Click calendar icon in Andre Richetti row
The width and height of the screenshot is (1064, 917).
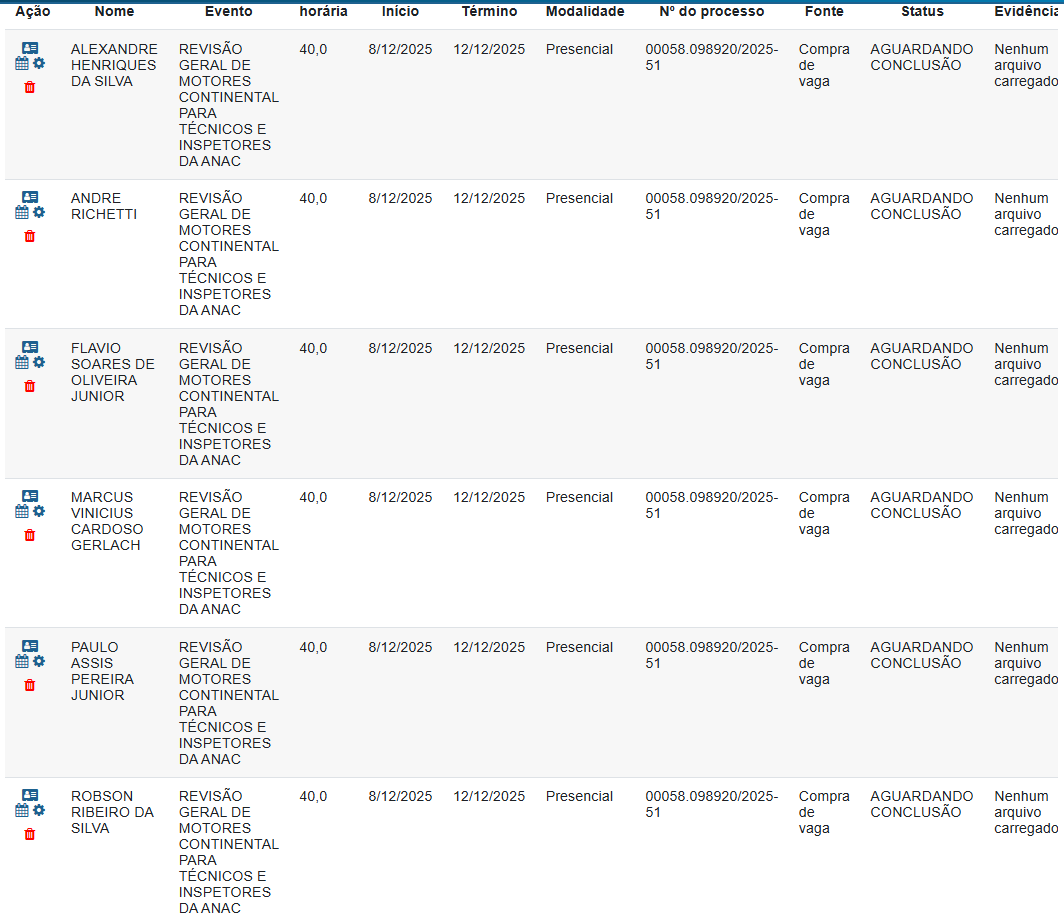[x=22, y=212]
